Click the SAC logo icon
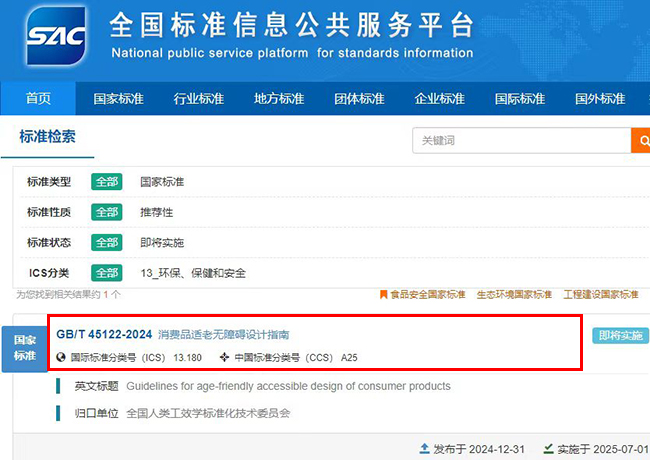The width and height of the screenshot is (650, 460). (57, 36)
